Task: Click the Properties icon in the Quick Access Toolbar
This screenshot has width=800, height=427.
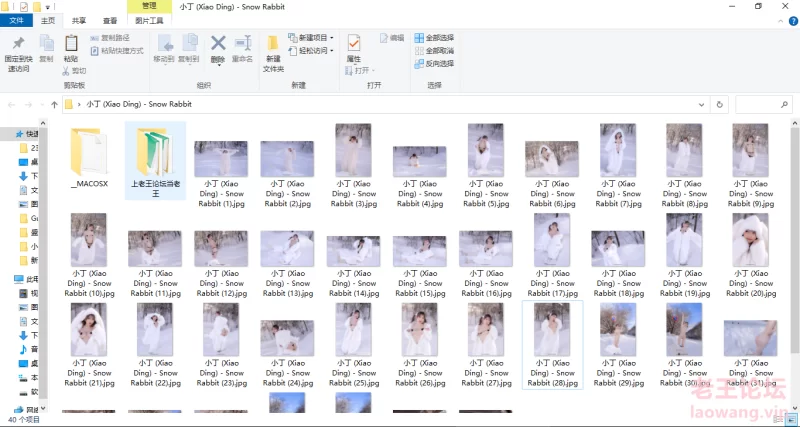Action: 23,7
